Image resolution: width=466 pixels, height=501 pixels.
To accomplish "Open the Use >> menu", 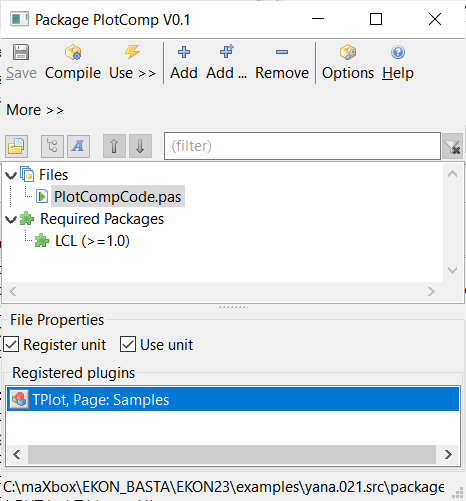I will [132, 62].
